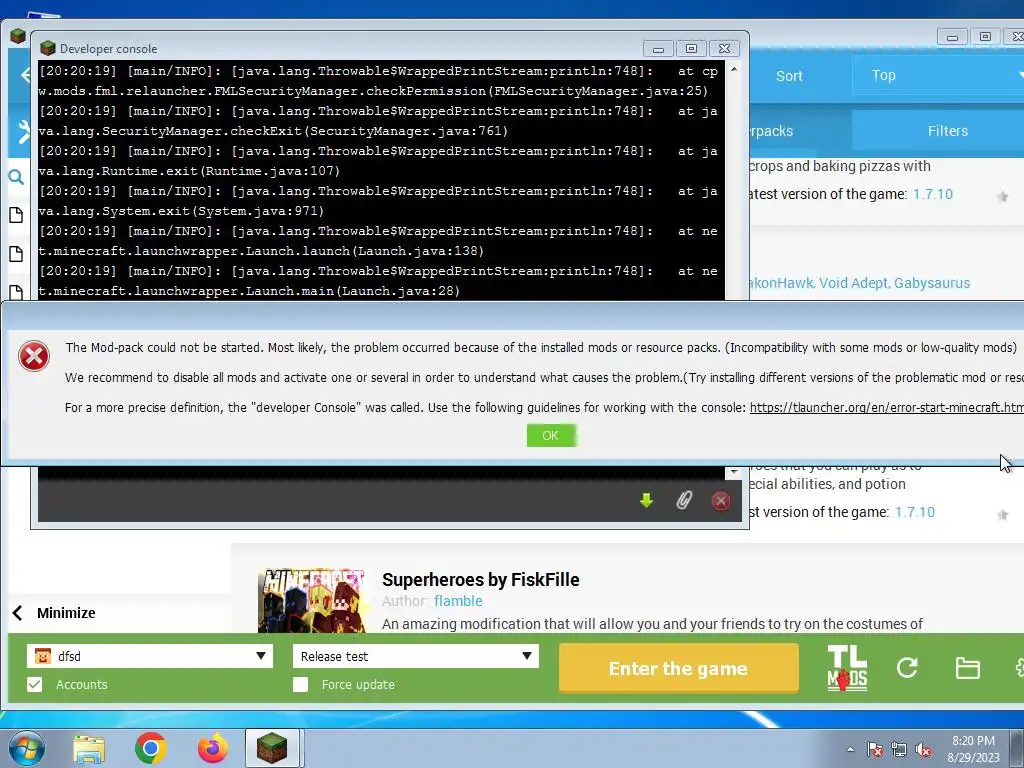1024x768 pixels.
Task: Click OK in the error dialog
Action: click(x=551, y=436)
